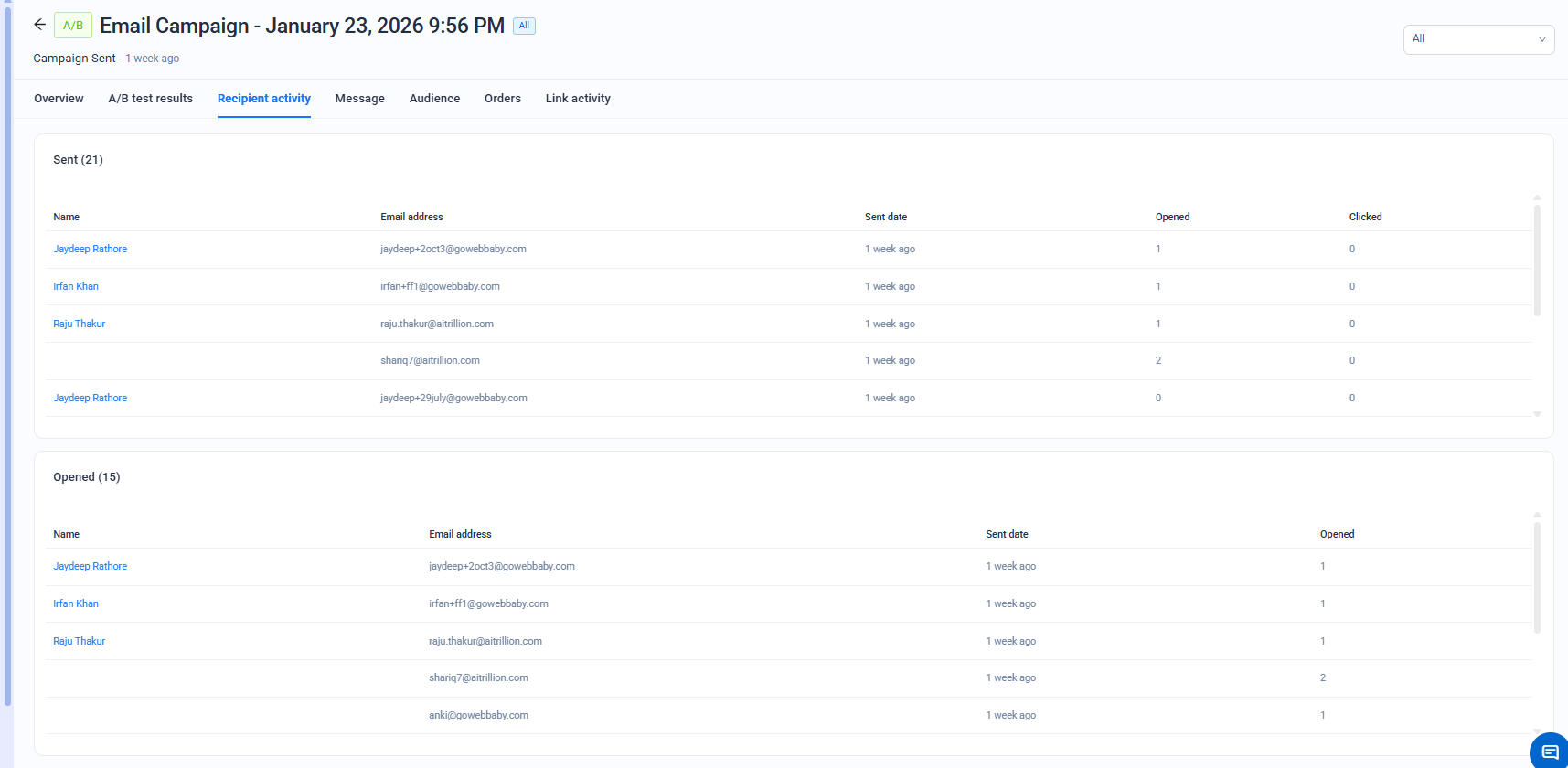Expand dropdown using the chevron arrow
Viewport: 1568px width, 768px height.
(x=1541, y=39)
